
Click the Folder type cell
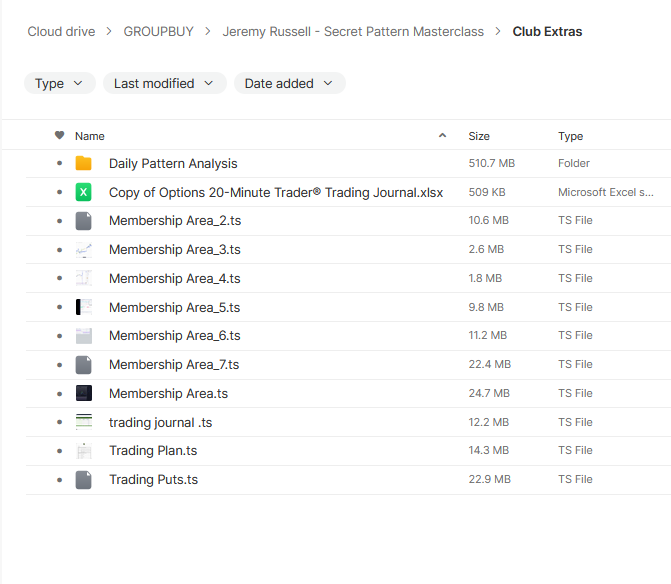573,163
